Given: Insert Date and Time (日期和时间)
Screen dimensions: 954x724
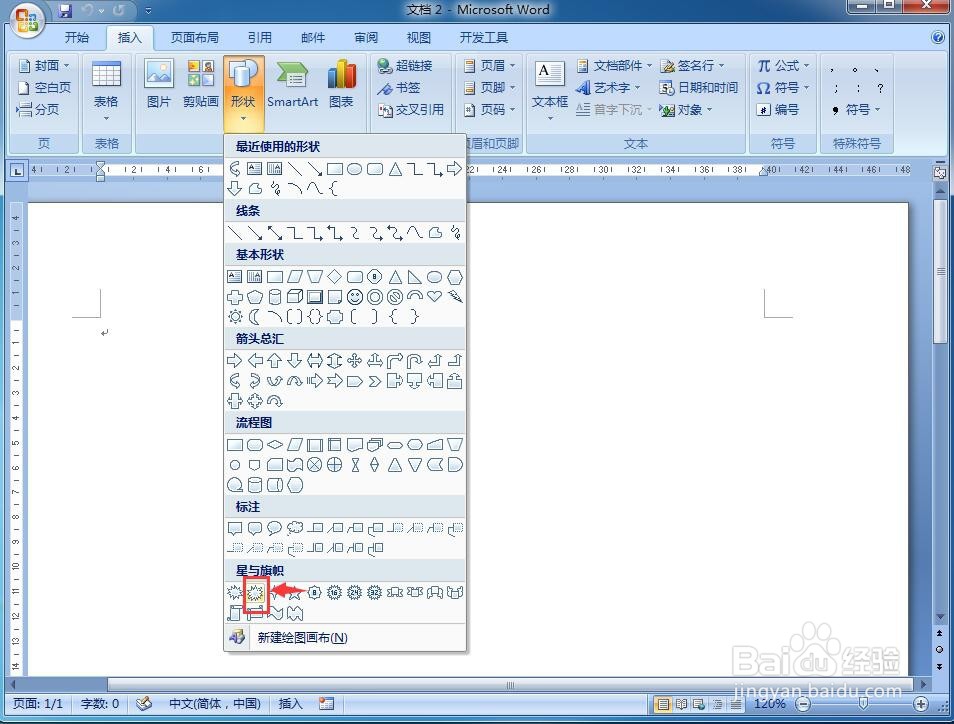Looking at the screenshot, I should click(698, 88).
